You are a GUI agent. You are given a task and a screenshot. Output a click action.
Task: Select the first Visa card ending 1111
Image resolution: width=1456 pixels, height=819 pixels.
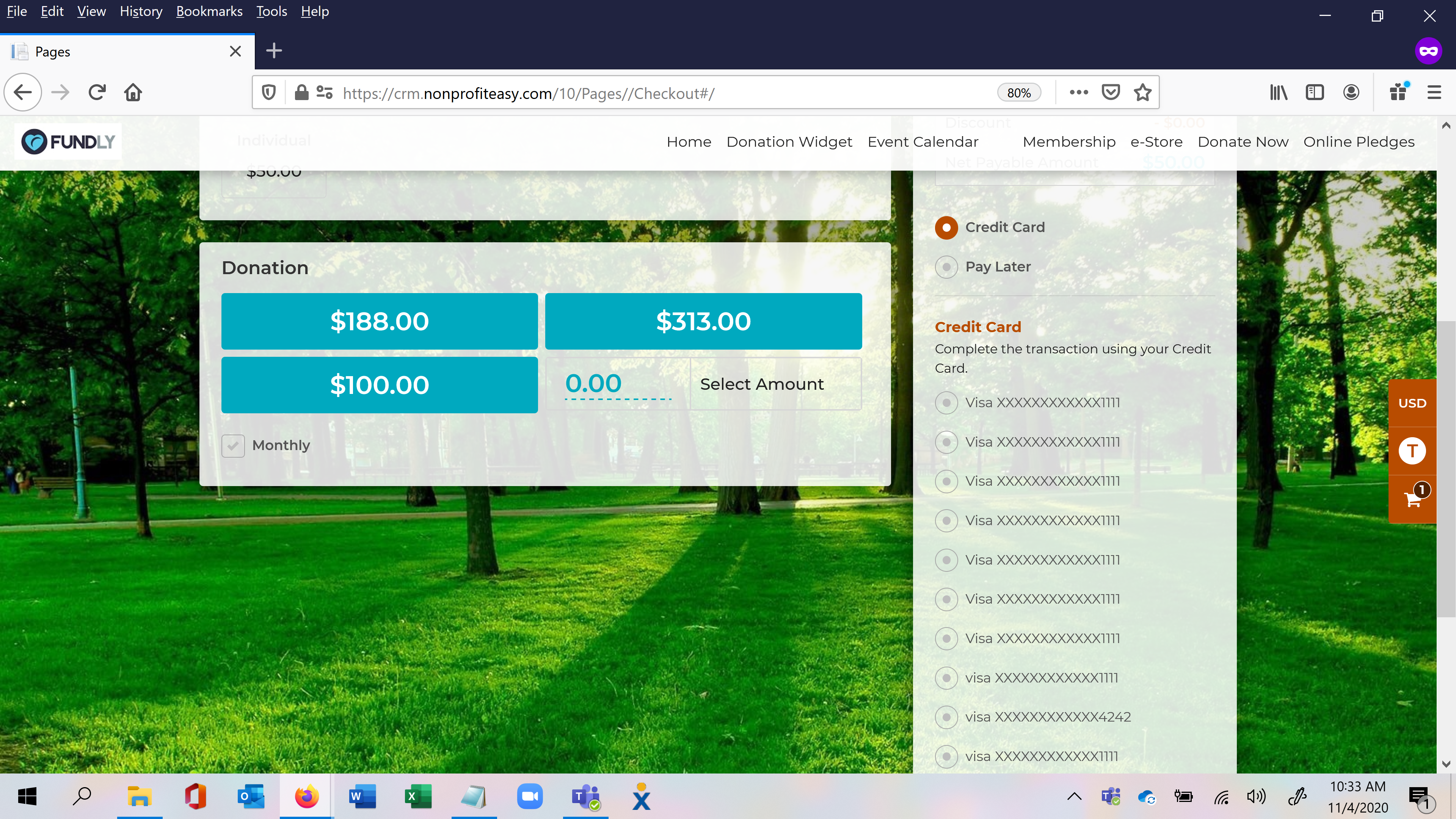coord(946,403)
